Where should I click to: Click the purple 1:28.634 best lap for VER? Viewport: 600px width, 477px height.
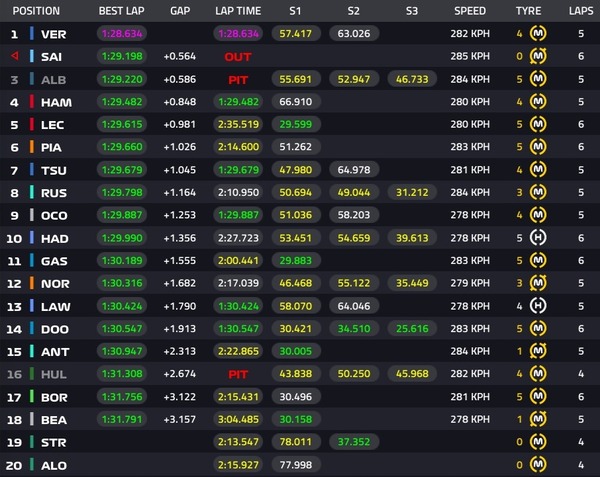tap(122, 34)
